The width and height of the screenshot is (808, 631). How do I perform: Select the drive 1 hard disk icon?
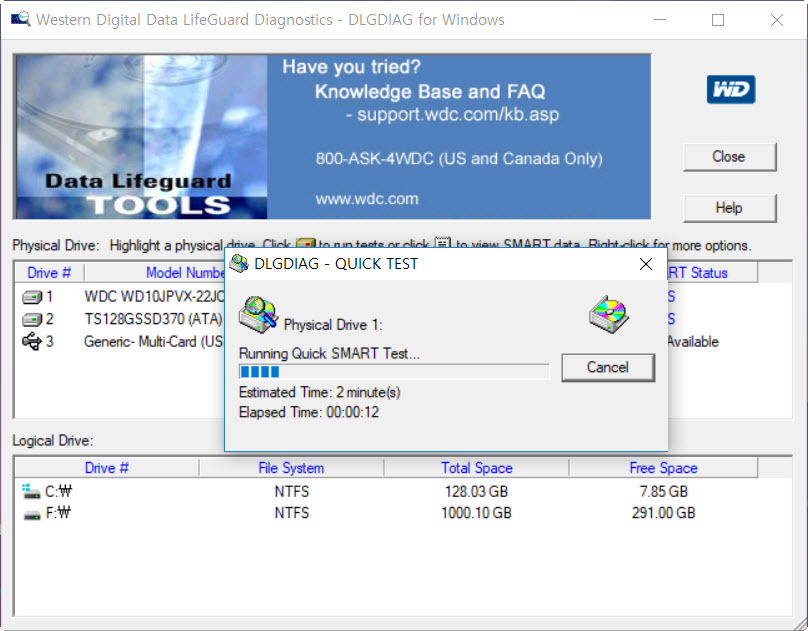tap(32, 297)
